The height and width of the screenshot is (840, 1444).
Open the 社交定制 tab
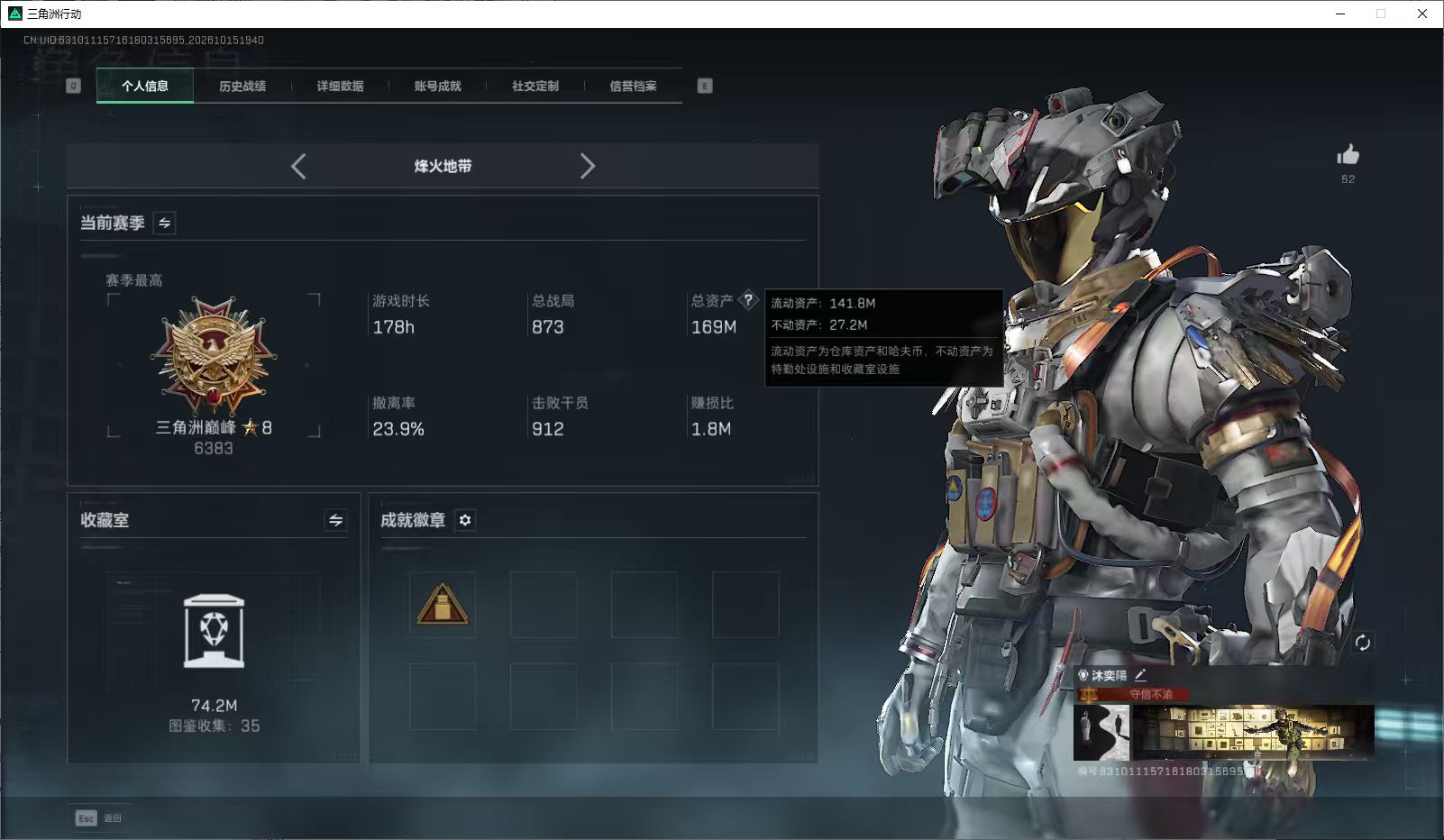[x=535, y=86]
